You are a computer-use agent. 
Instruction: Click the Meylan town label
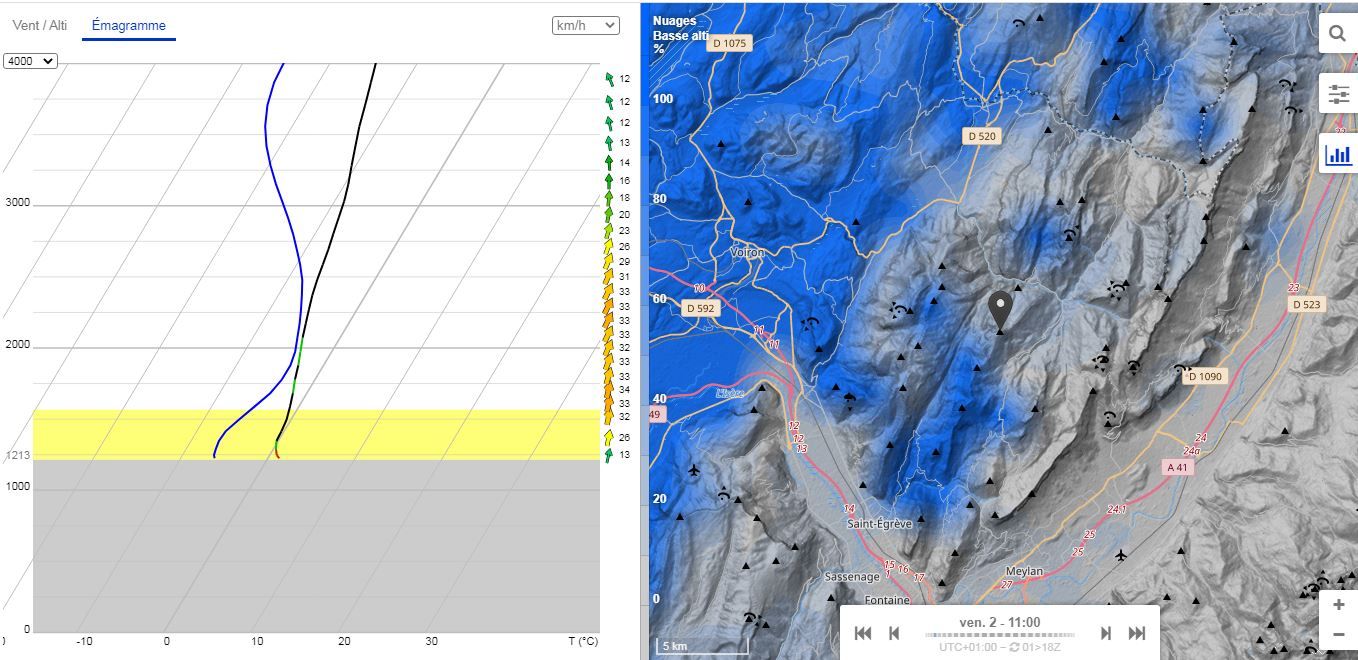tap(1024, 571)
